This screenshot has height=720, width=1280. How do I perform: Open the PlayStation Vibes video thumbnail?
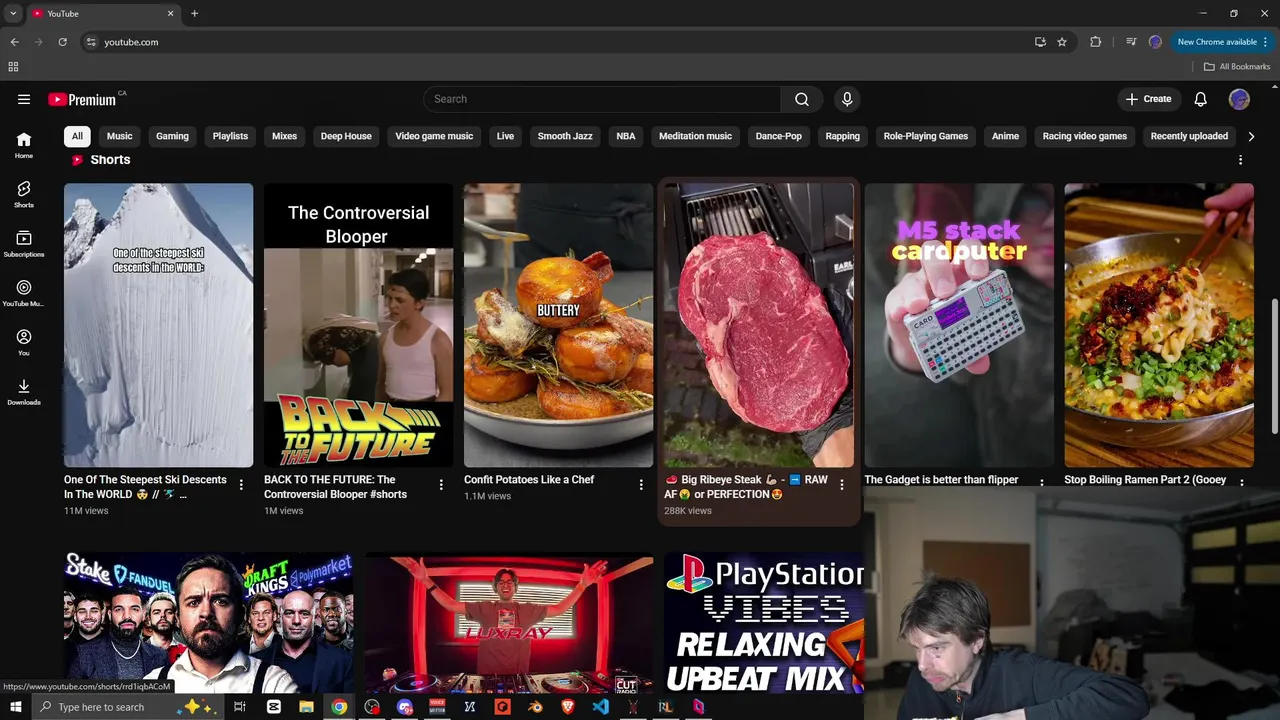coord(764,622)
